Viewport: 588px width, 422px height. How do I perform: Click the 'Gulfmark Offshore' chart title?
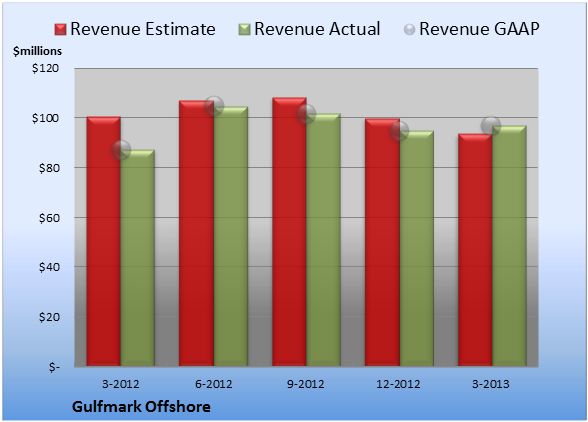click(x=141, y=407)
